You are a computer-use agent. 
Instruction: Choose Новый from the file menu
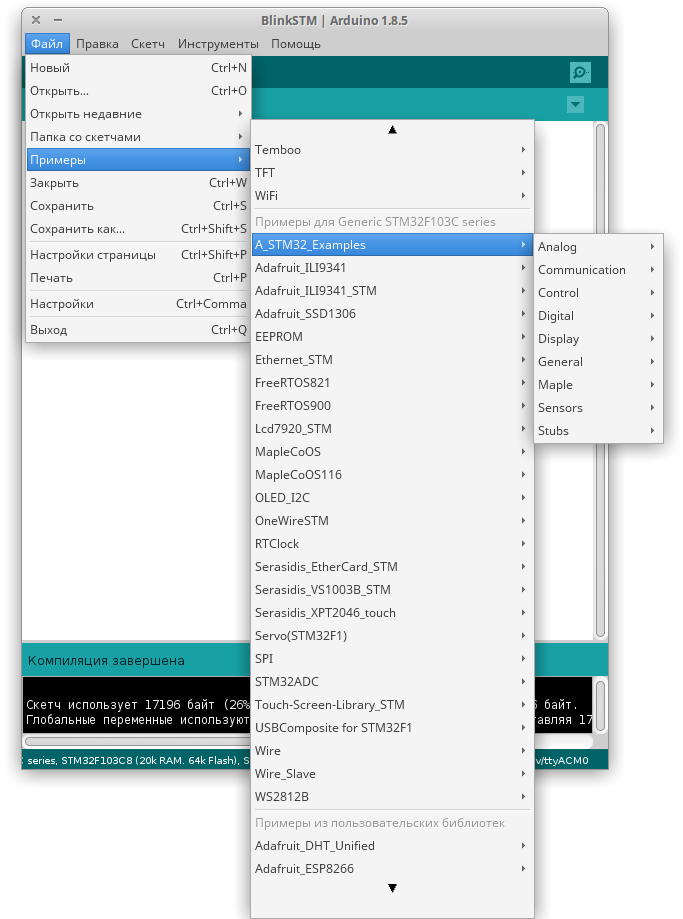[138, 68]
